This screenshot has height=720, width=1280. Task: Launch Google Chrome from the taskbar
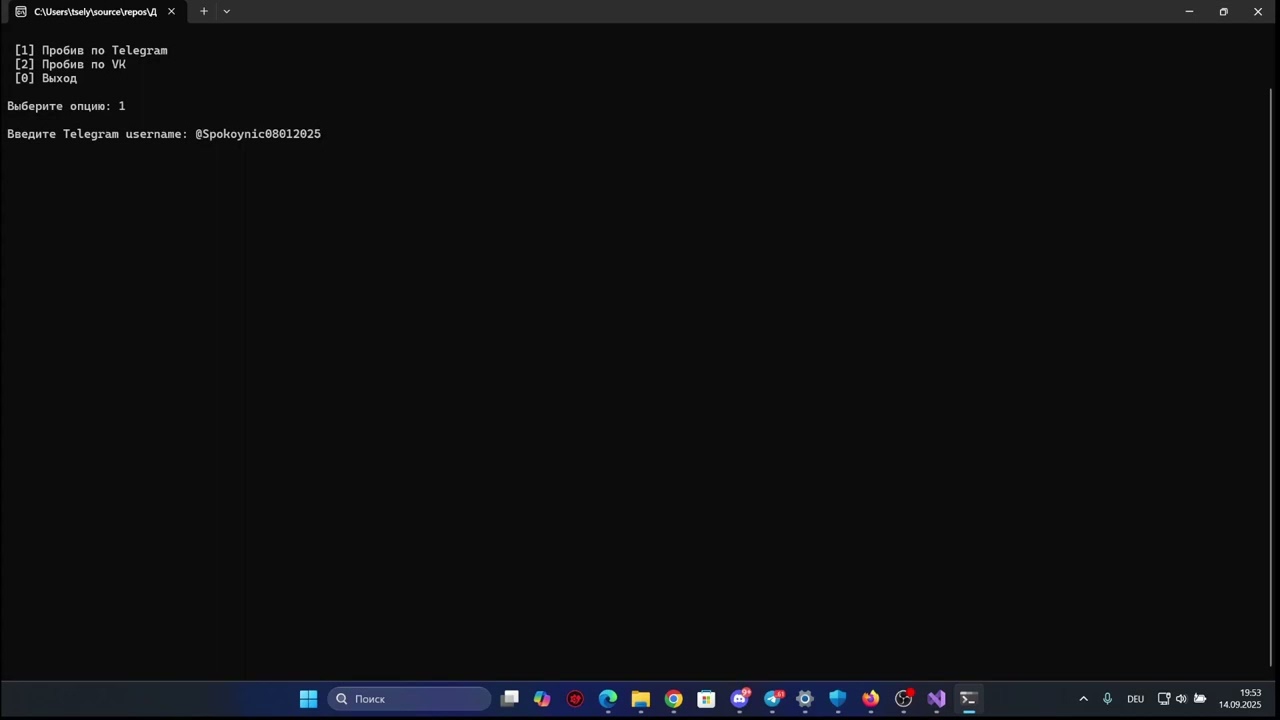click(674, 699)
